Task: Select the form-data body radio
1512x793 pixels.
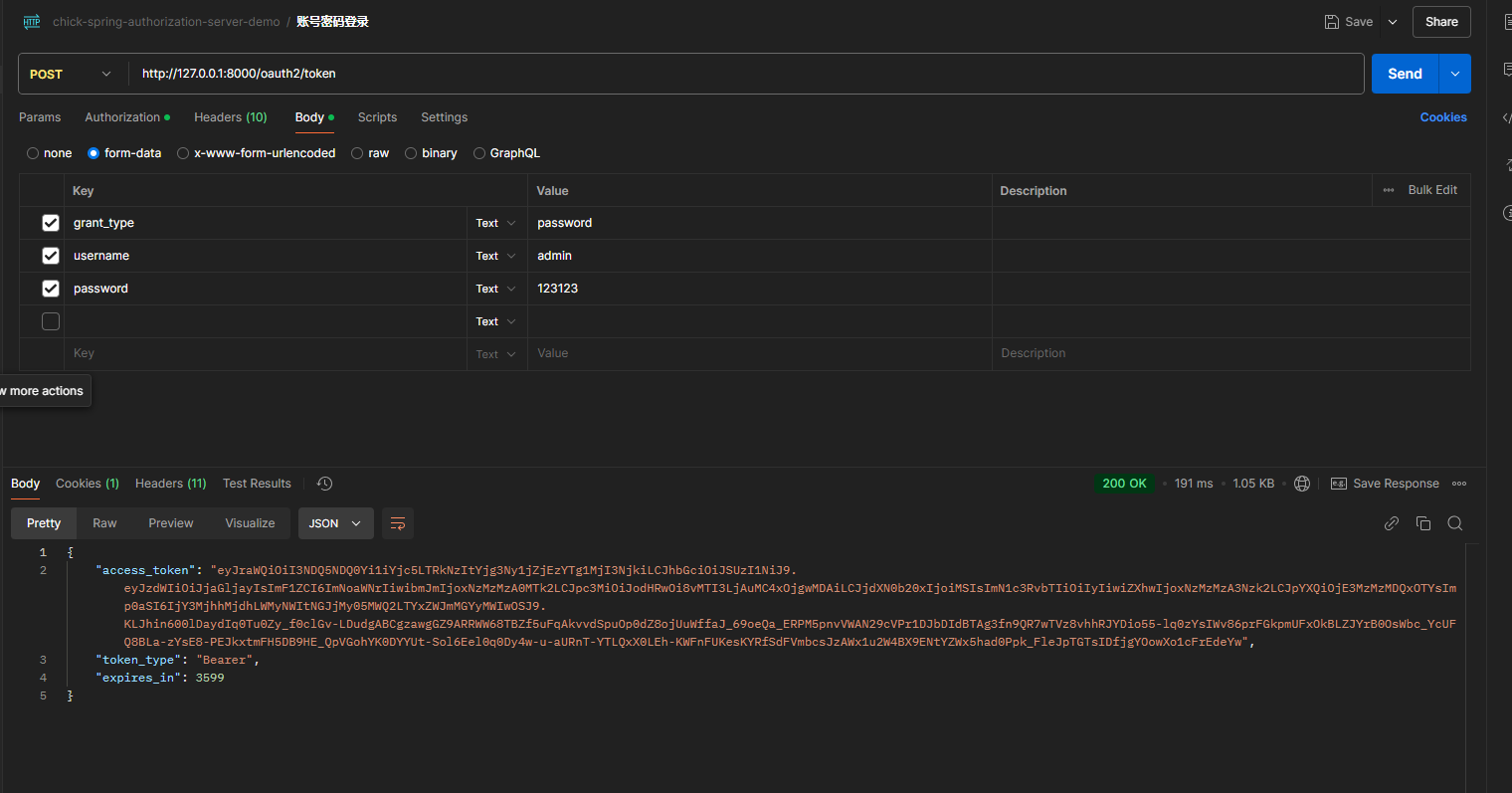Action: [94, 153]
